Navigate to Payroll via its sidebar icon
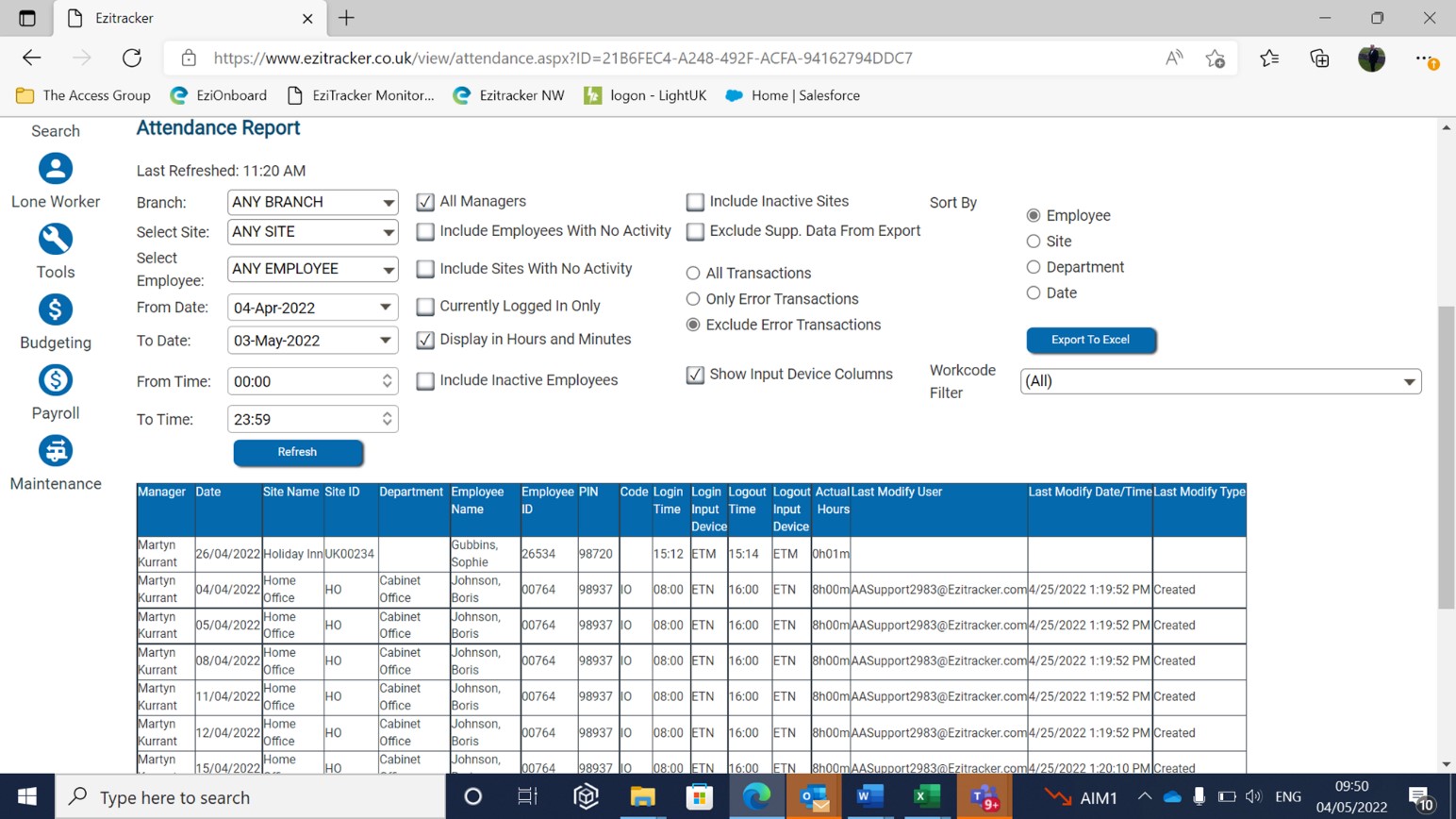Screen dimensions: 1456x819 55,390
